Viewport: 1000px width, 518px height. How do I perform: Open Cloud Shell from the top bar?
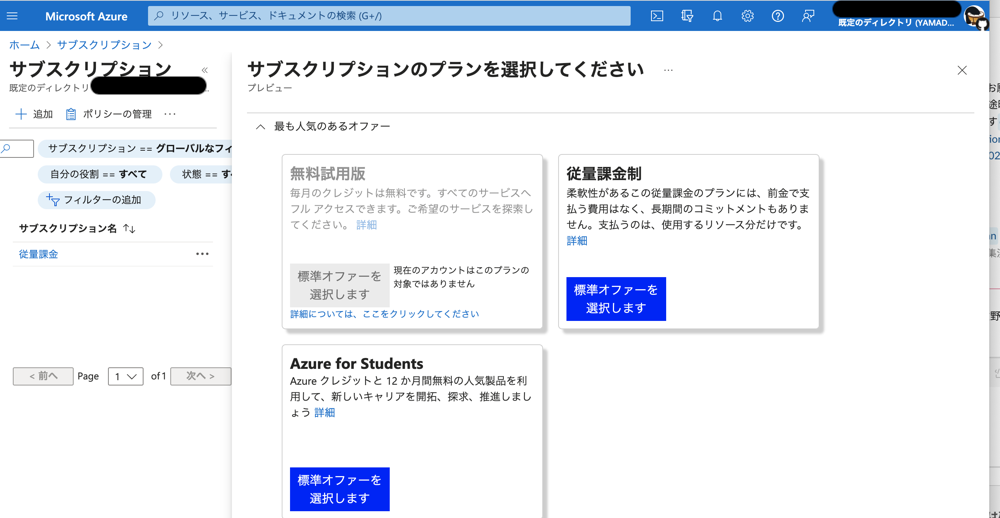tap(656, 16)
